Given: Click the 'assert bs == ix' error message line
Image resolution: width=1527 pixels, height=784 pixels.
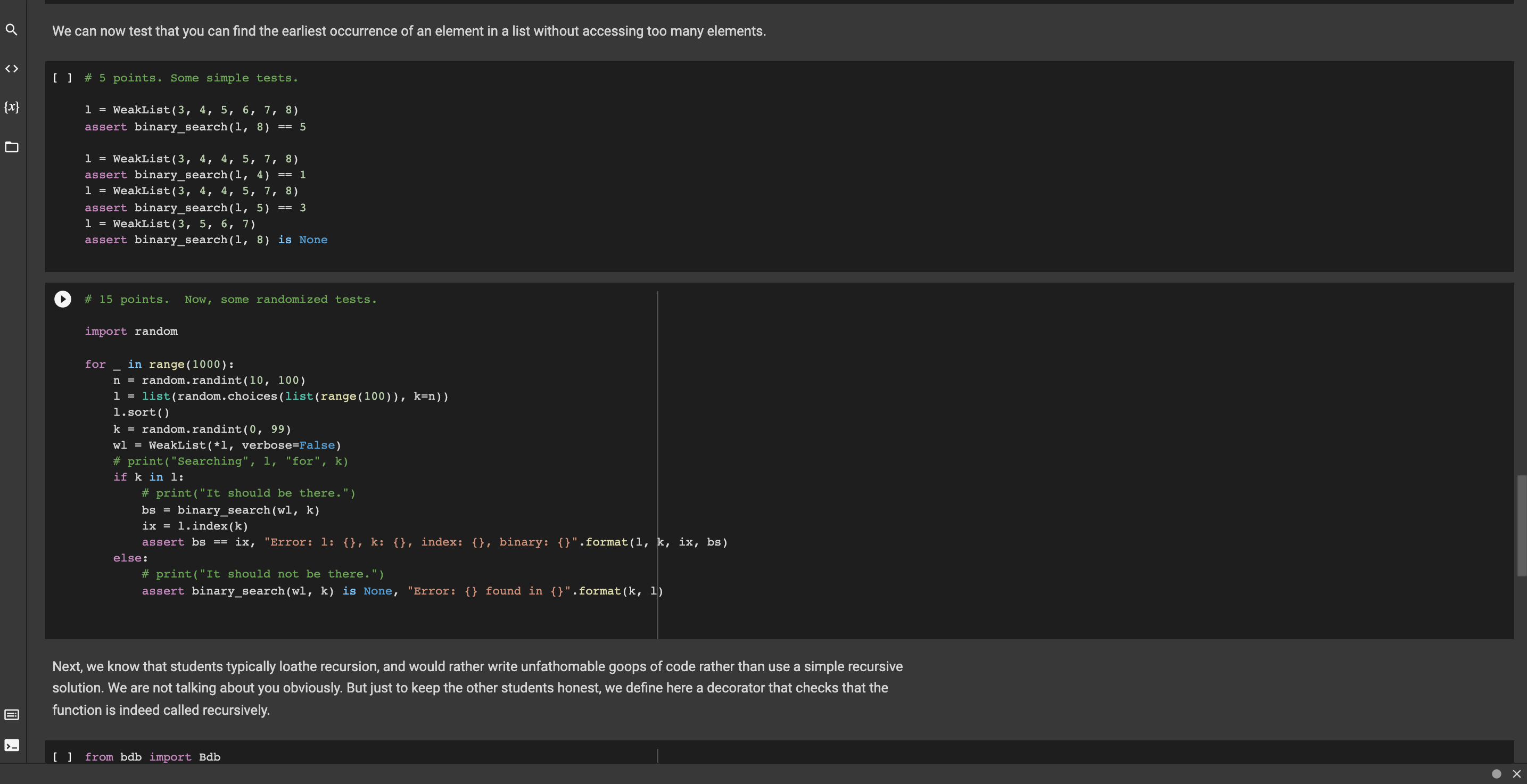Looking at the screenshot, I should click(x=434, y=542).
